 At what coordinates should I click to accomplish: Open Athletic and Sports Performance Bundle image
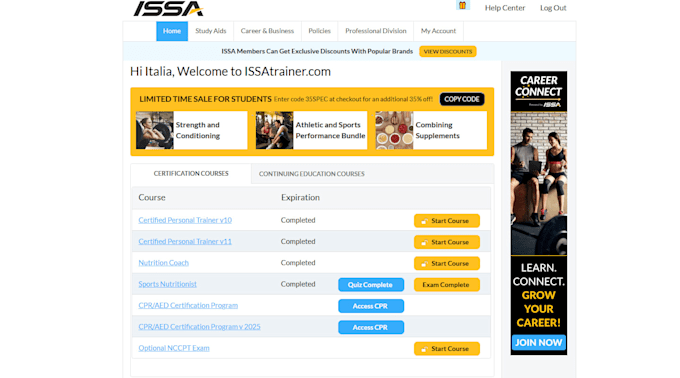click(274, 130)
